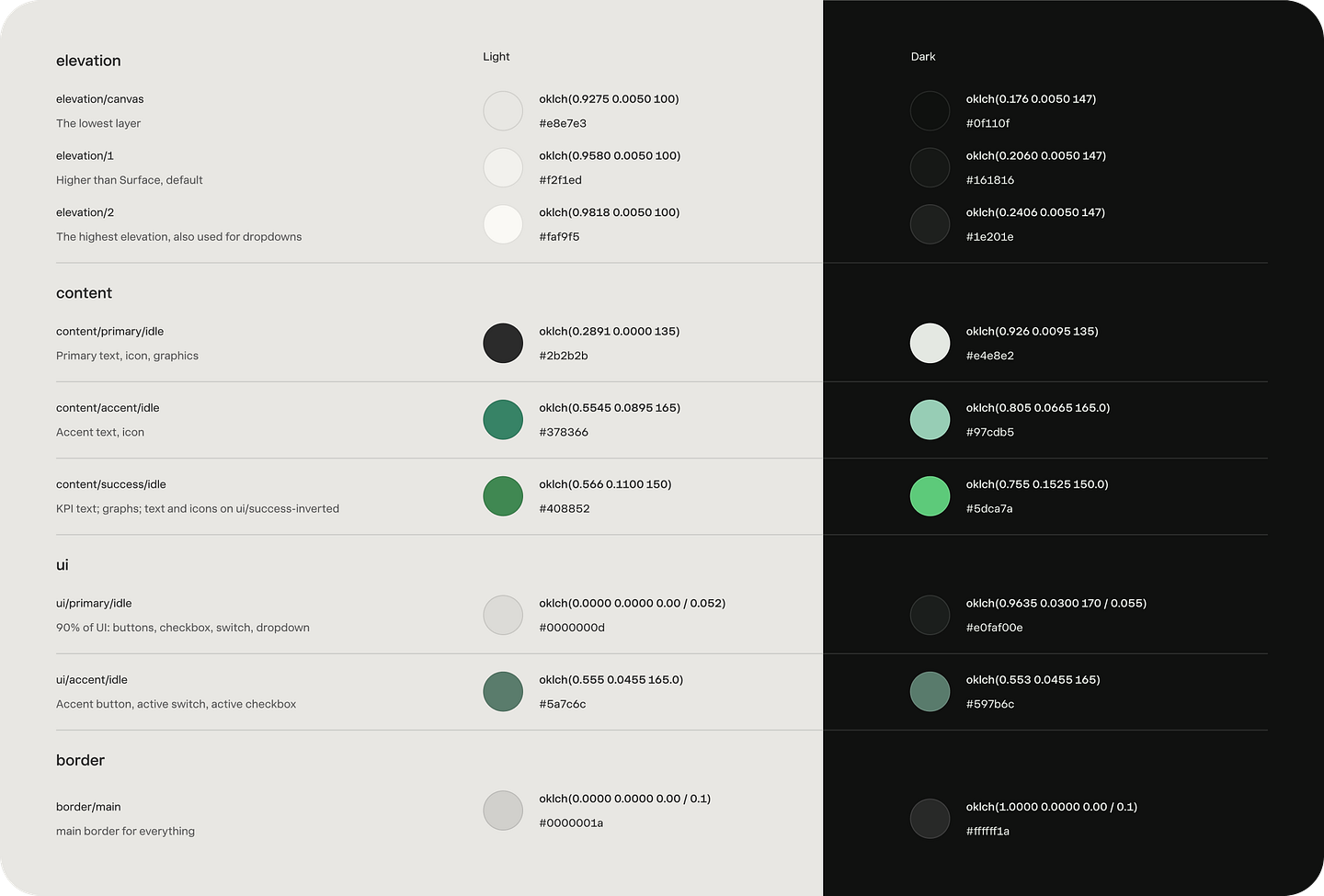Click the "content/accent/idle" token name

[108, 408]
